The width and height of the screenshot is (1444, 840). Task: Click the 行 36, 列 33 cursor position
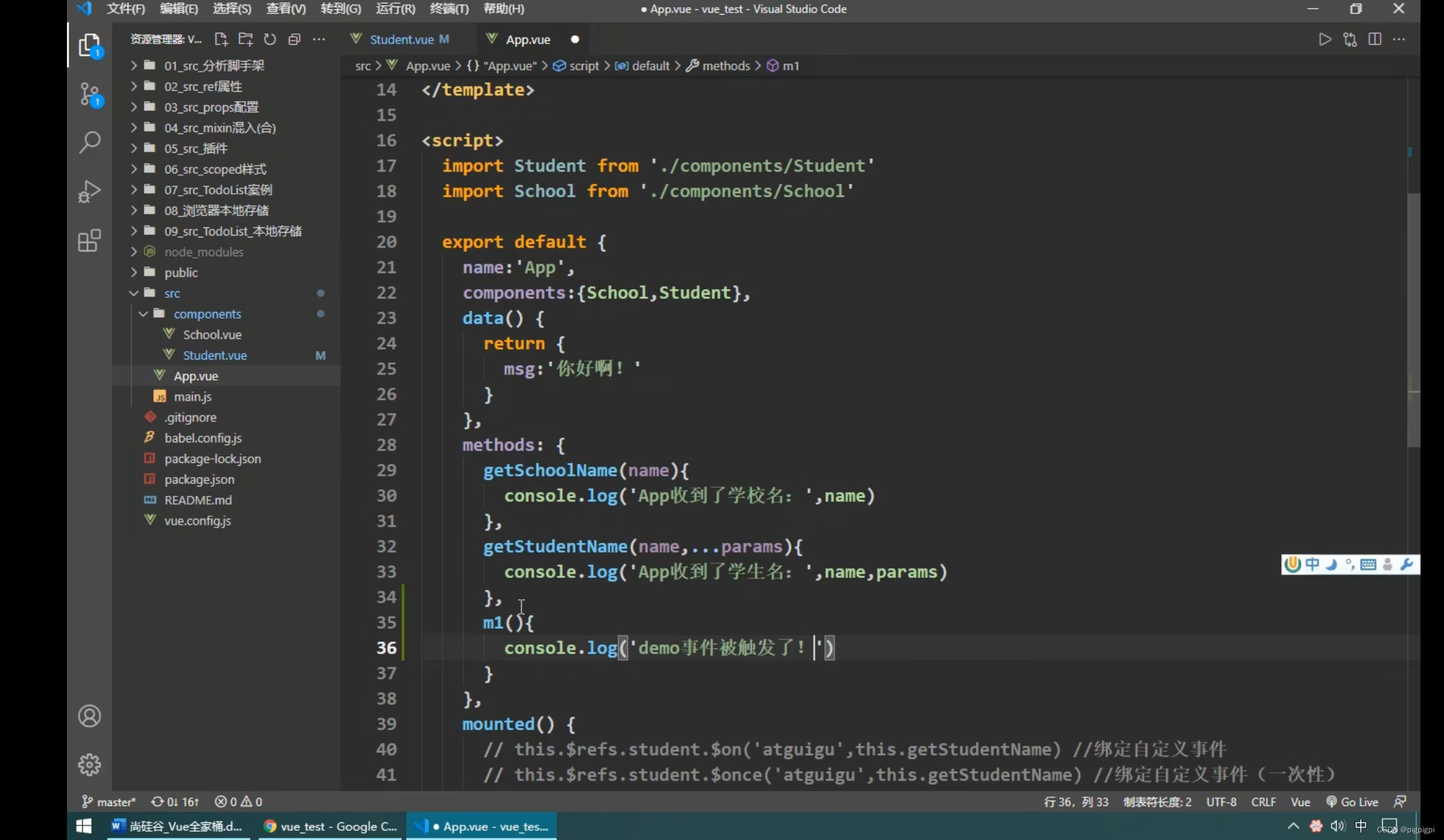(1076, 802)
